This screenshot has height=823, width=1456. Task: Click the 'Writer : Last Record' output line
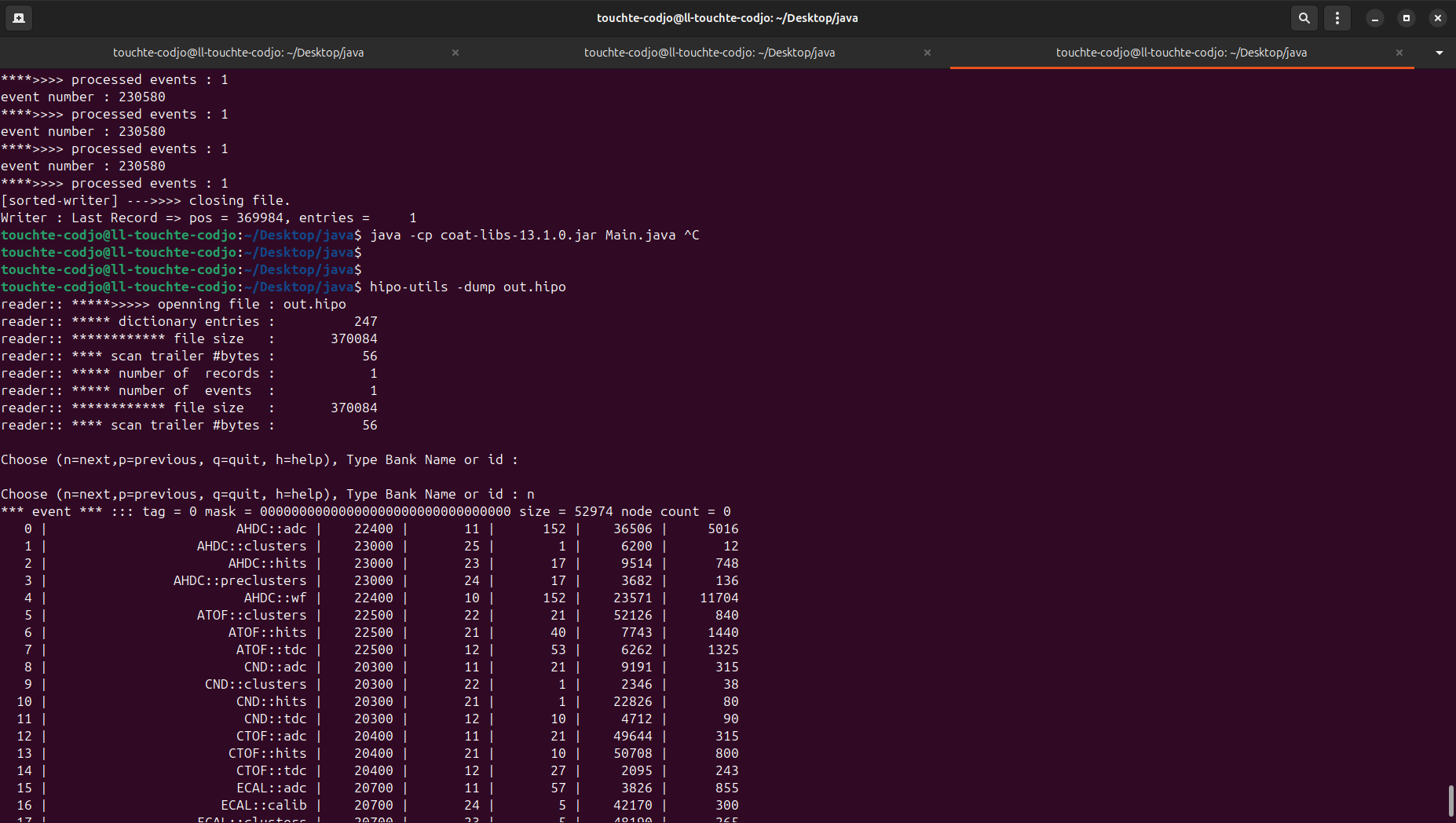[209, 218]
